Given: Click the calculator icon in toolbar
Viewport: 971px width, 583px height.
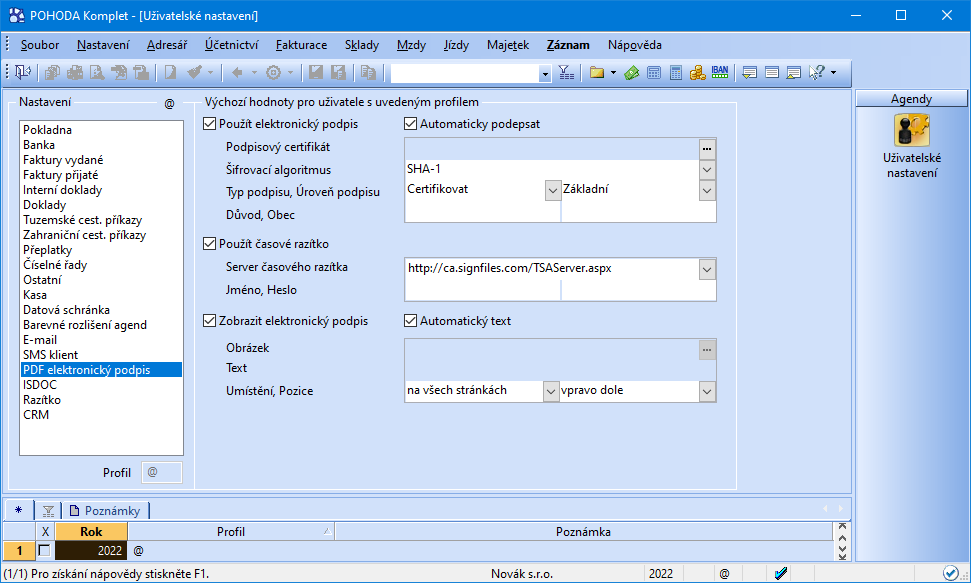Looking at the screenshot, I should coord(676,72).
